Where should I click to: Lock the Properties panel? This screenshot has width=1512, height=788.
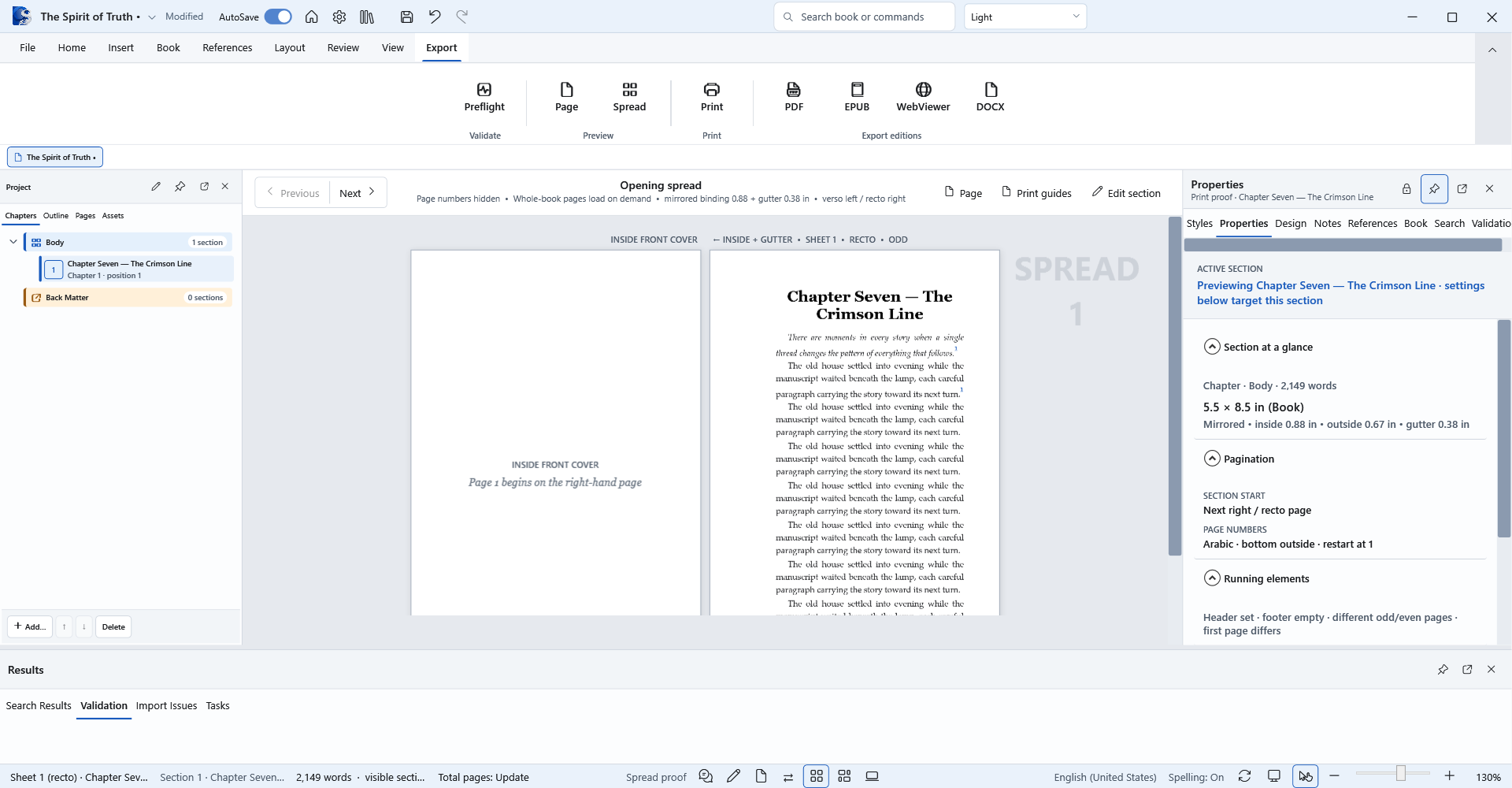1406,189
